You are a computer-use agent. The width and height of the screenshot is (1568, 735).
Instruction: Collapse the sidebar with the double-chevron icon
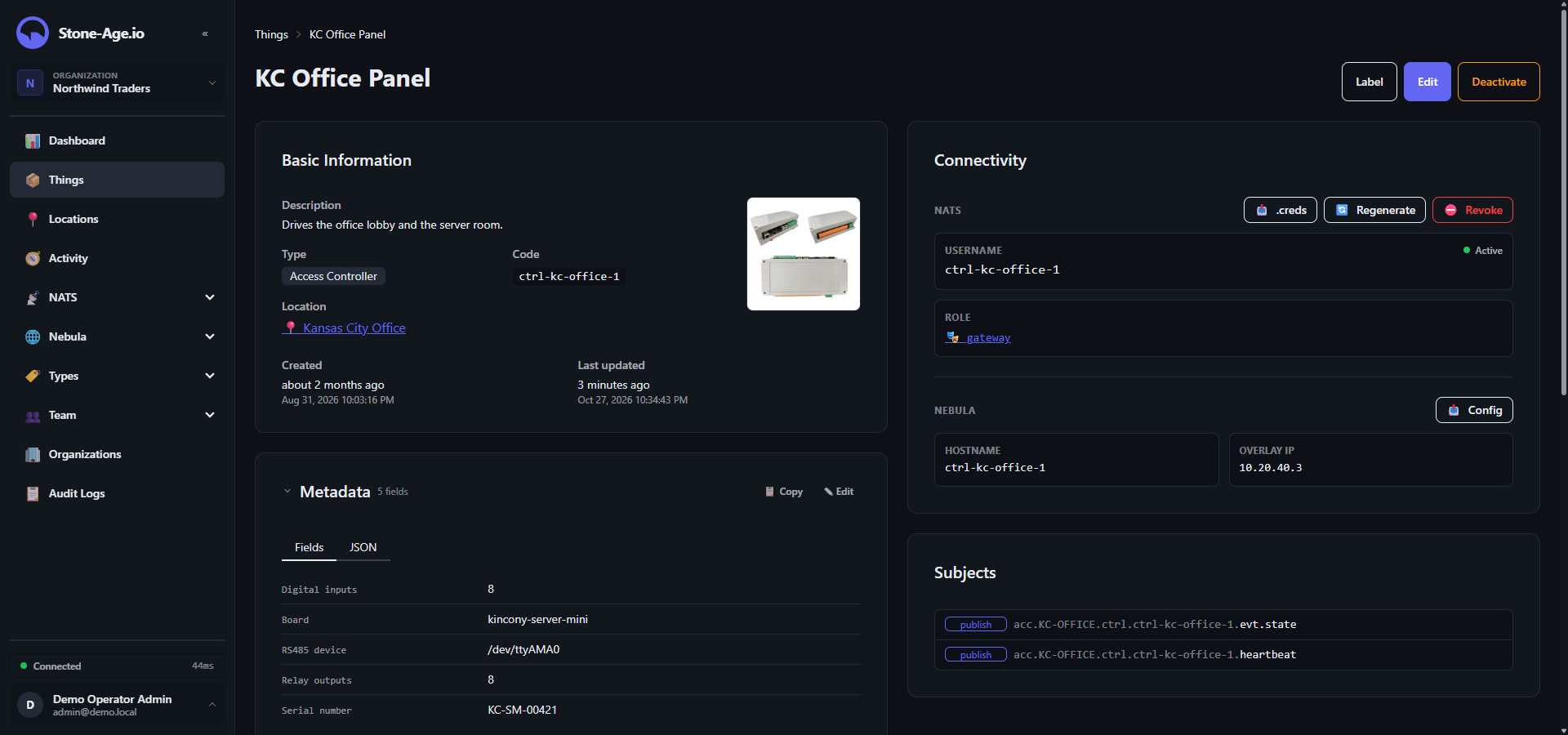(205, 33)
